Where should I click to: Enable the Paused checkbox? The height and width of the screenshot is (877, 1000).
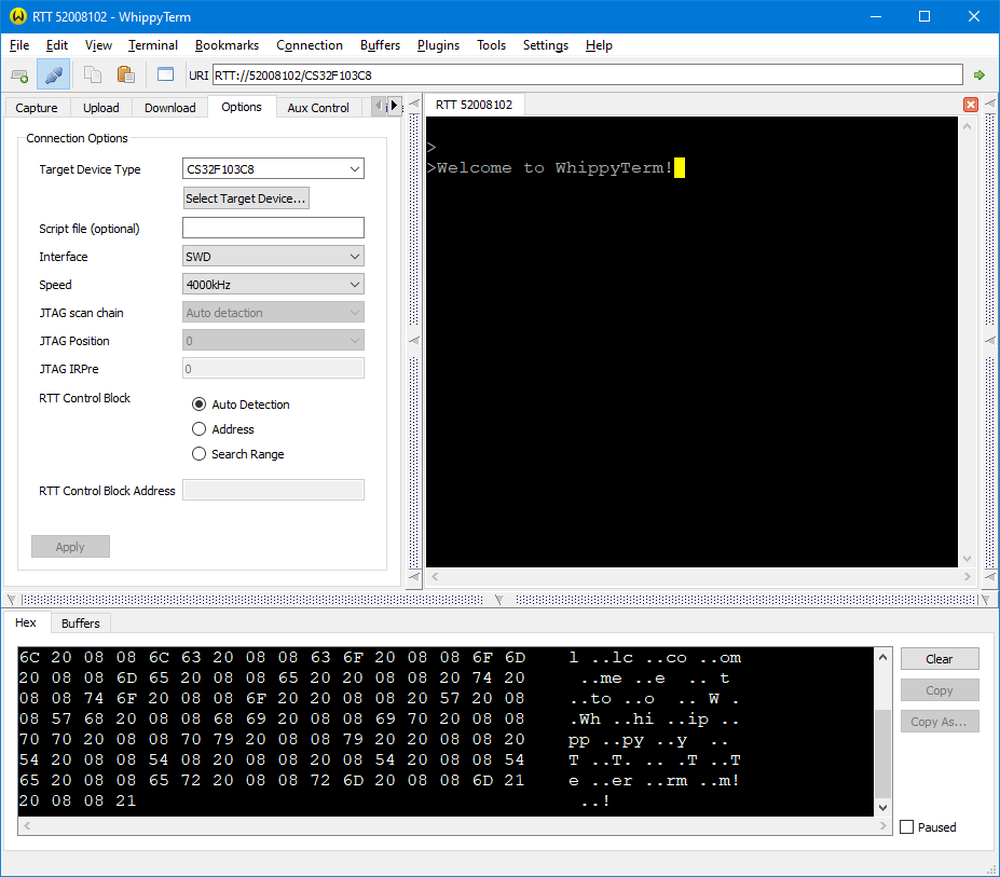pyautogui.click(x=907, y=828)
